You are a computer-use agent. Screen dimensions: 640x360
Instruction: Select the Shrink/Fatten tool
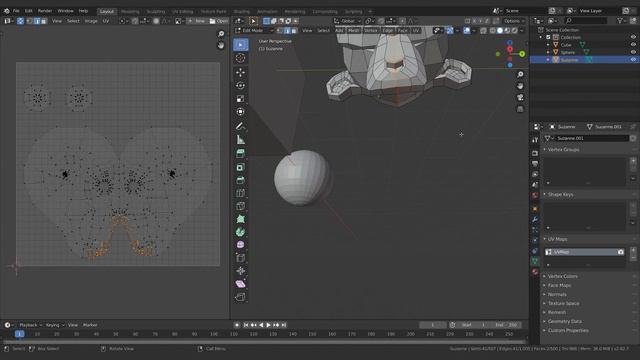pyautogui.click(x=240, y=271)
